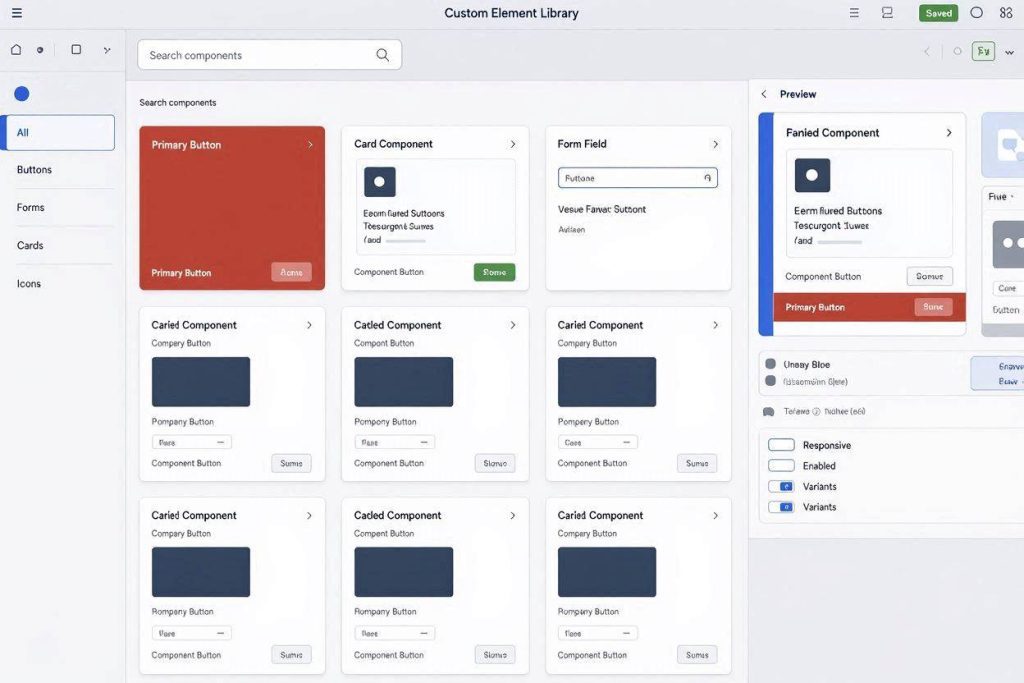Open the list view icon in header
Viewport: 1024px width, 683px height.
(x=854, y=13)
